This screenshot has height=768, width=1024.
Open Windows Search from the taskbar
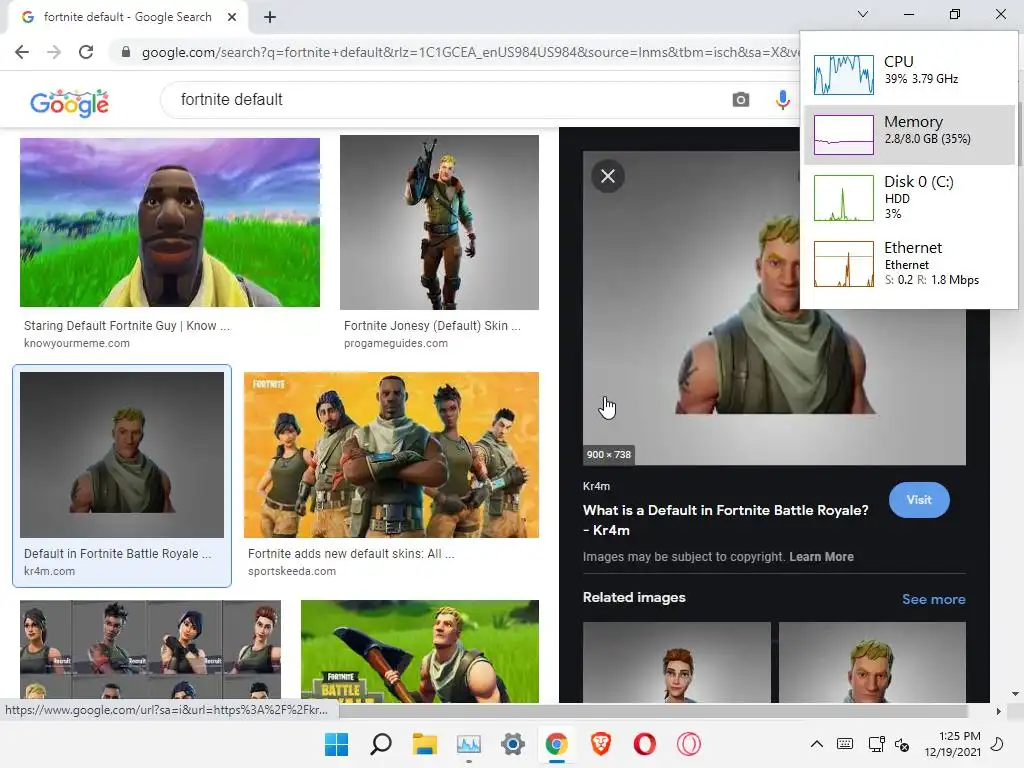381,744
